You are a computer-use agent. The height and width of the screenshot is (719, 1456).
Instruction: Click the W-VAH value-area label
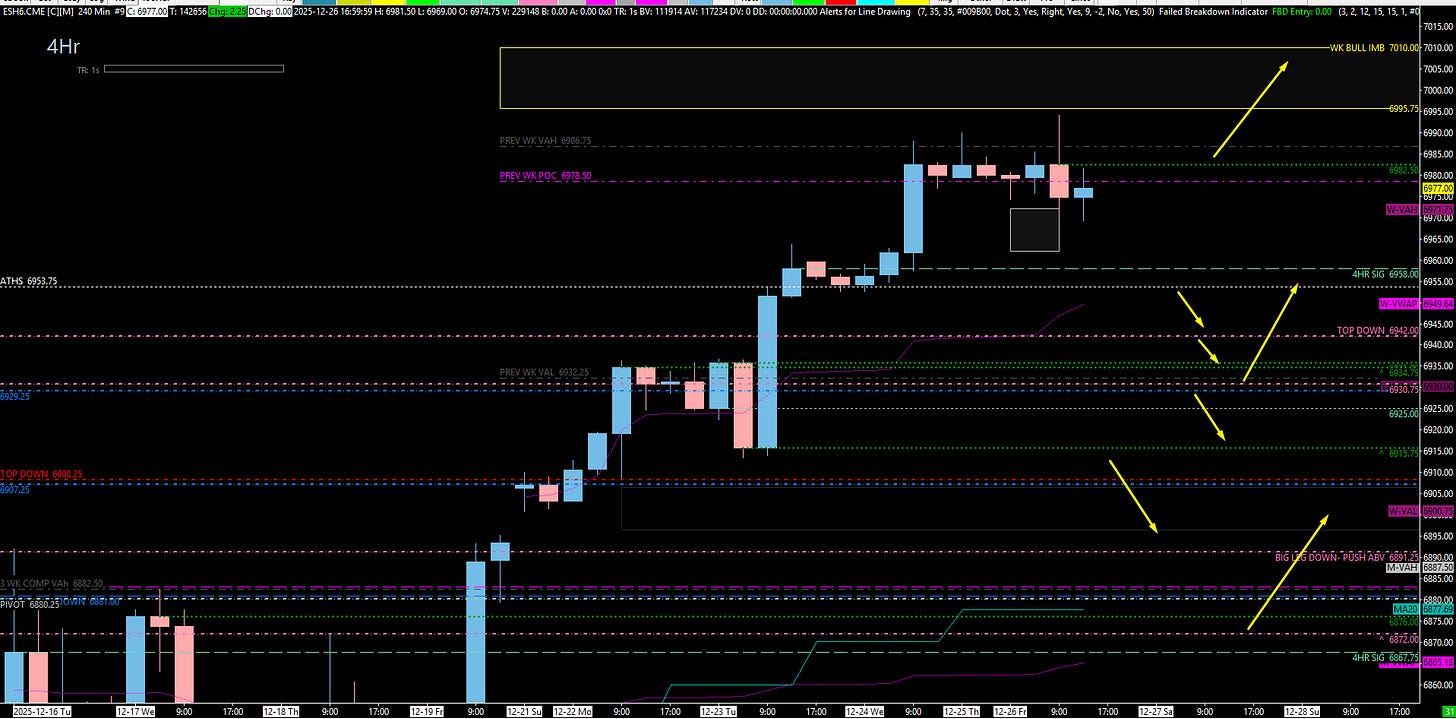coord(1403,209)
